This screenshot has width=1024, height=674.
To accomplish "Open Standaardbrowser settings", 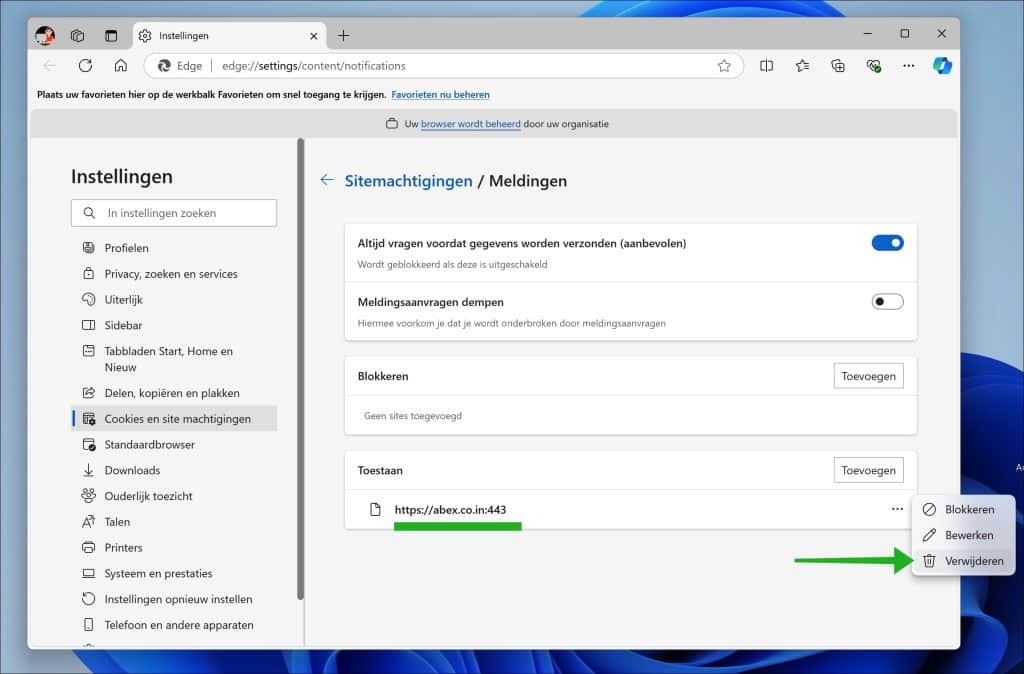I will [x=174, y=445].
